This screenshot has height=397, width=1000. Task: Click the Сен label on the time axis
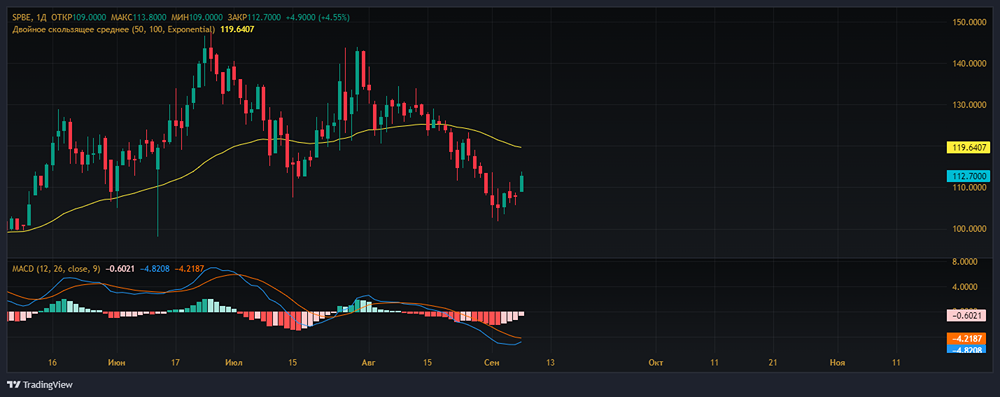point(492,363)
